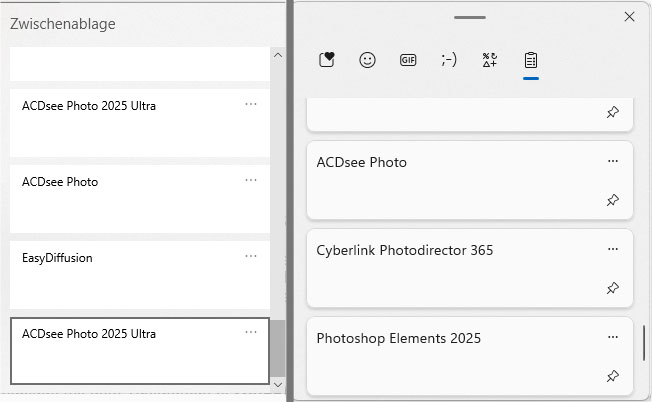The height and width of the screenshot is (402, 652).
Task: Open options for first ACDsee Photo 2025 Ultra entry
Action: tap(251, 104)
